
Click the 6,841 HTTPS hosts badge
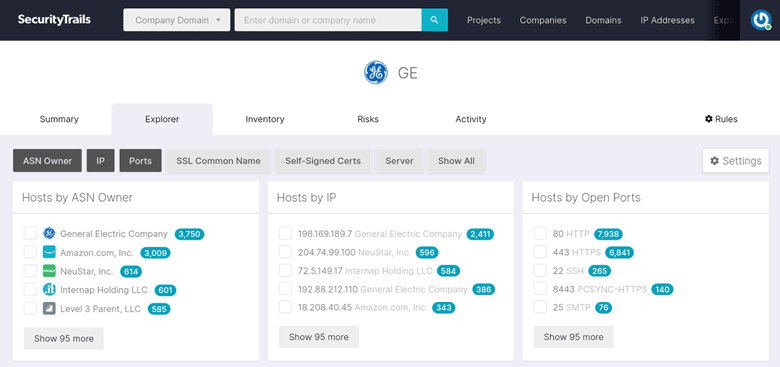point(619,252)
